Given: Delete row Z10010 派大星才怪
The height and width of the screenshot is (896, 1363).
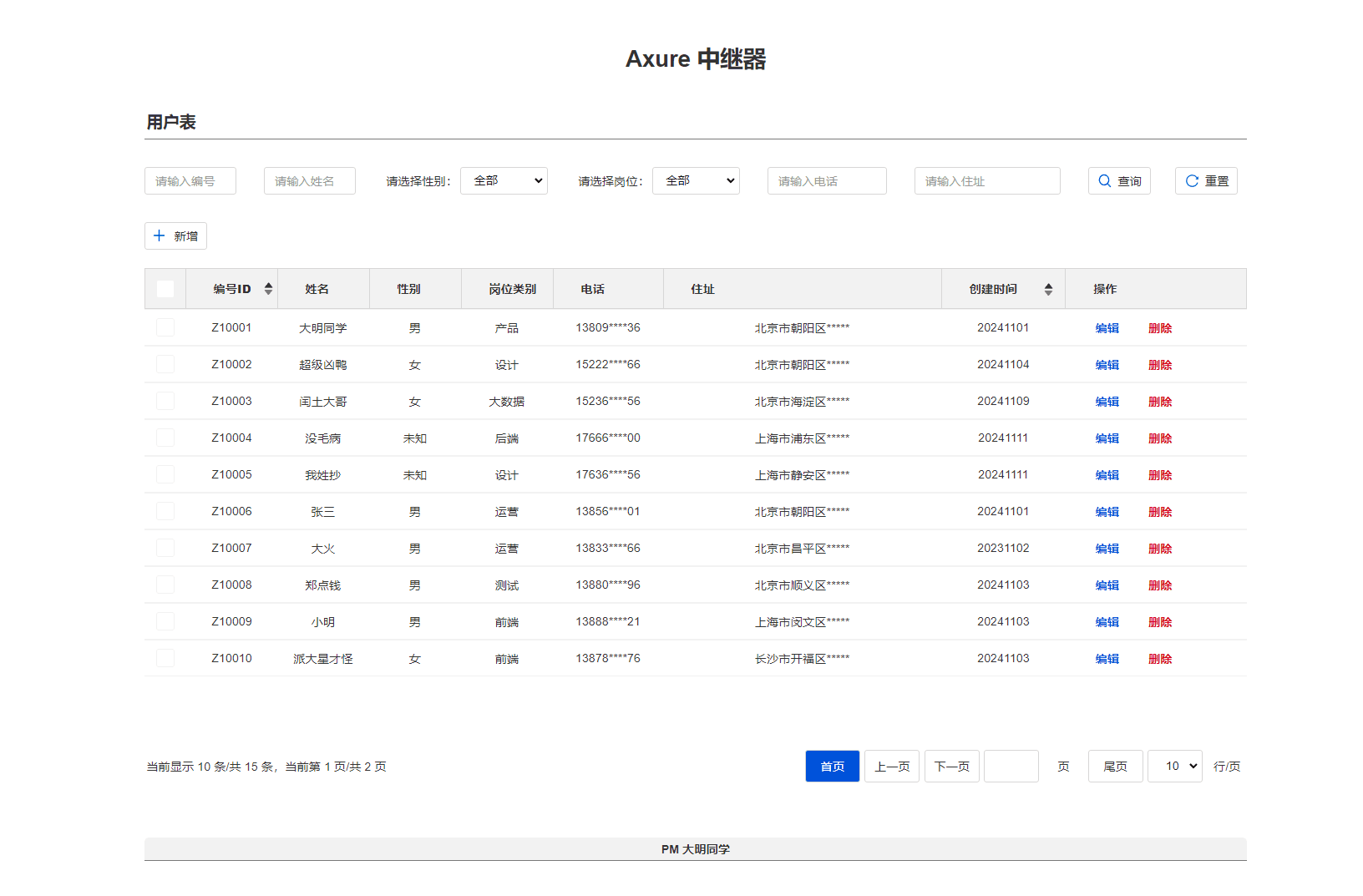Looking at the screenshot, I should coord(1160,659).
